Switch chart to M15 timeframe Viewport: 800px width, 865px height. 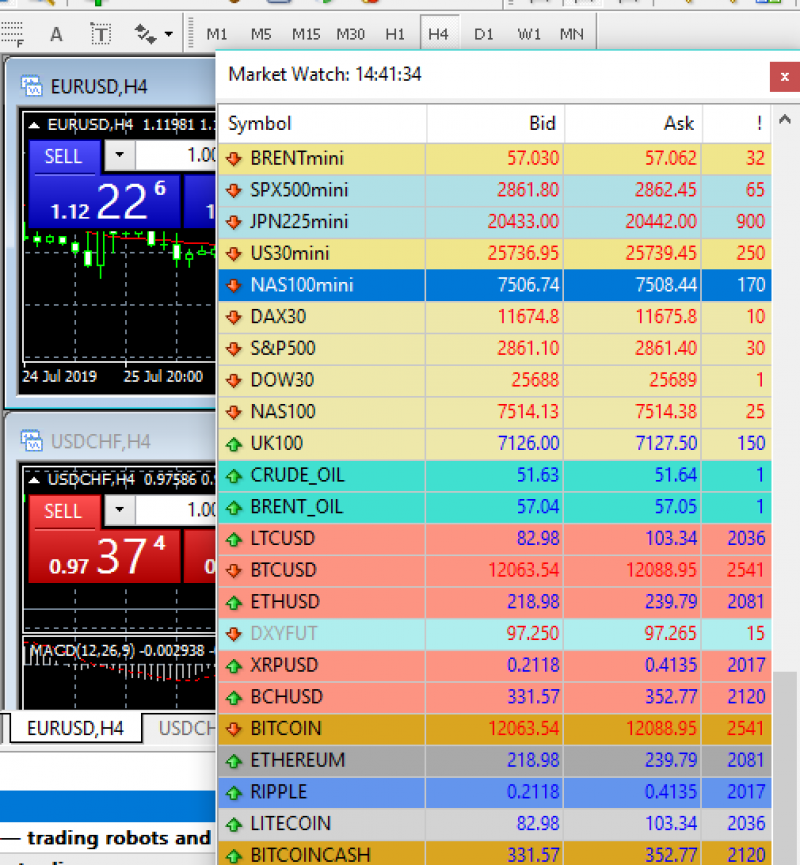pyautogui.click(x=306, y=34)
